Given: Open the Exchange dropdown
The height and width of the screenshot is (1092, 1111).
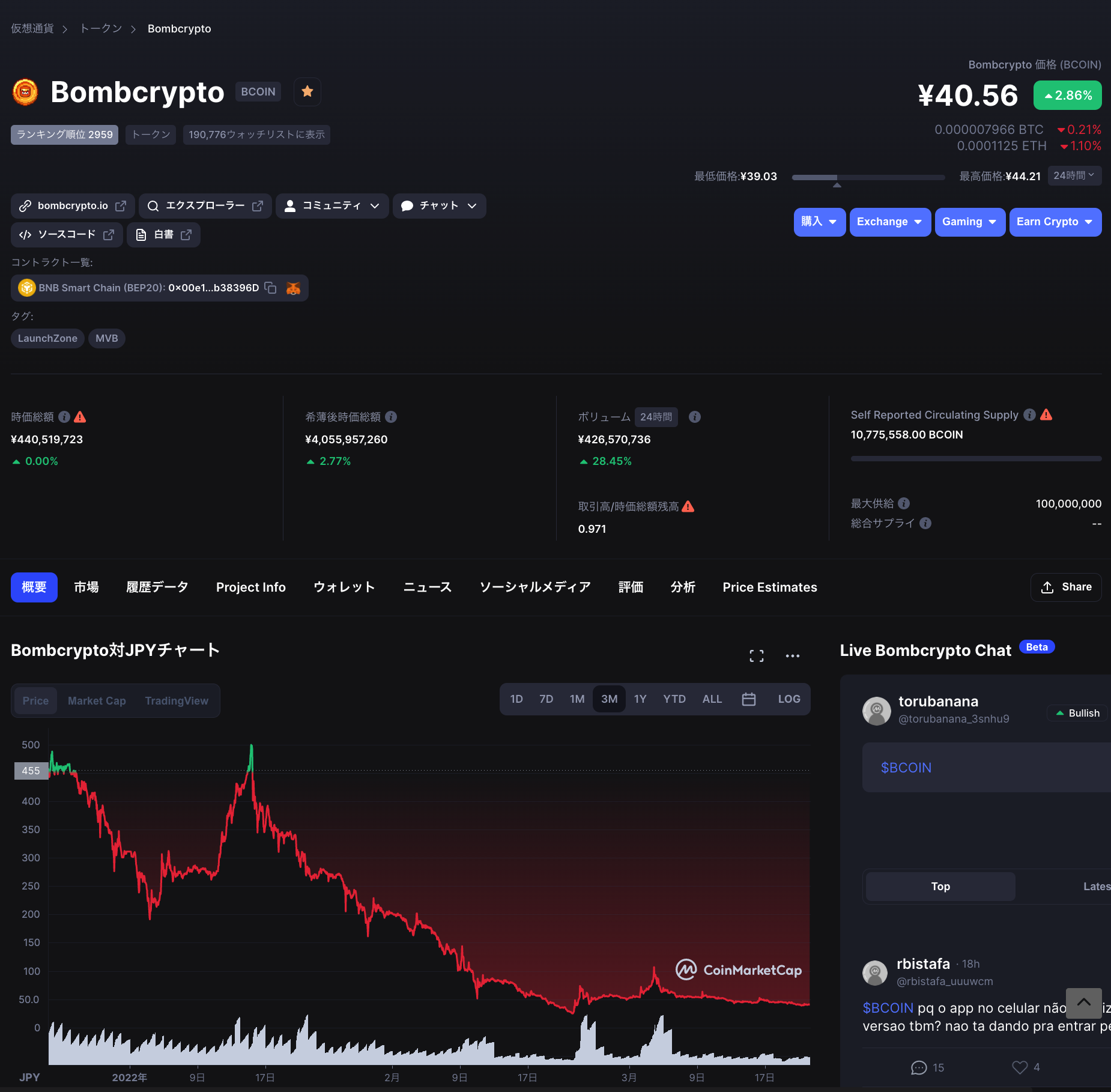Looking at the screenshot, I should (x=890, y=222).
